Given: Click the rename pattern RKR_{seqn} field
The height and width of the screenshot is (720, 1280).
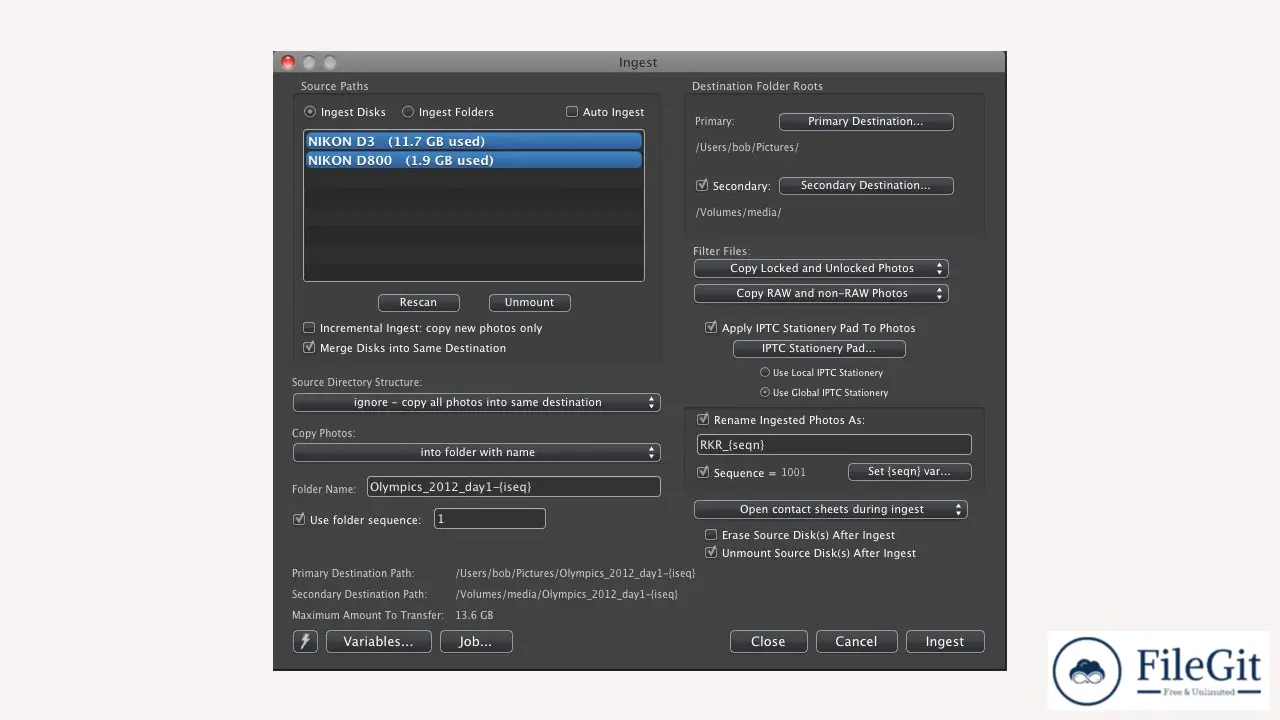Looking at the screenshot, I should tap(834, 445).
